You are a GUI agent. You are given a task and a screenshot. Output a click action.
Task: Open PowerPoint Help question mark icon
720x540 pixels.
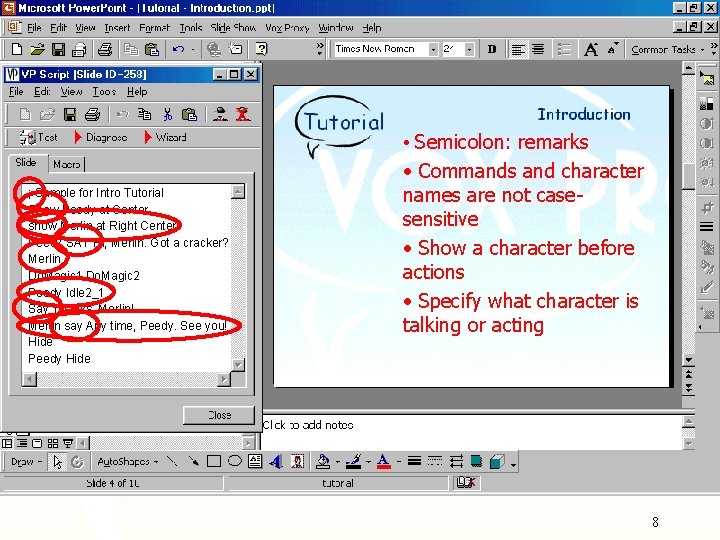[261, 49]
